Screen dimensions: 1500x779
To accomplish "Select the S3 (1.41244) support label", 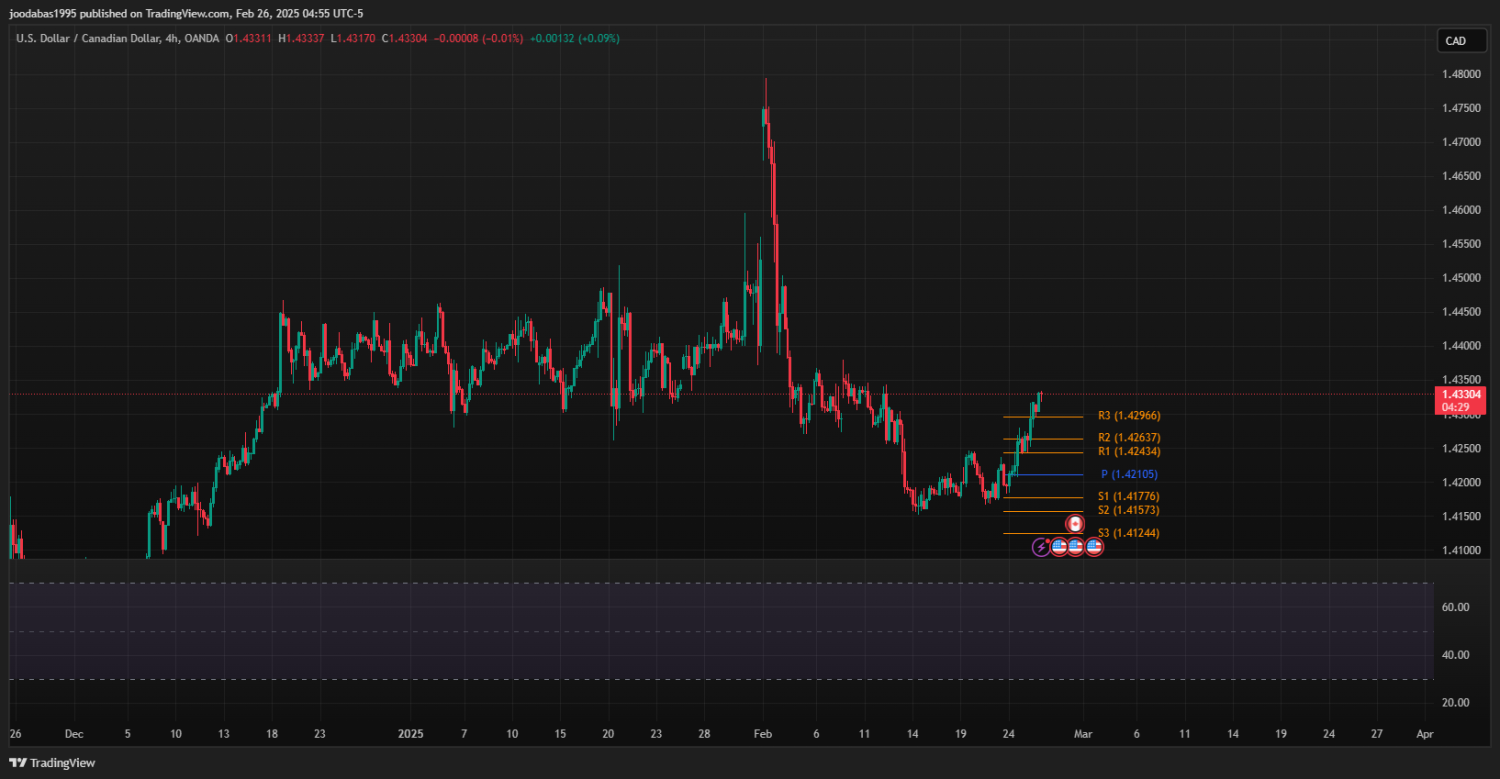I will [1128, 533].
